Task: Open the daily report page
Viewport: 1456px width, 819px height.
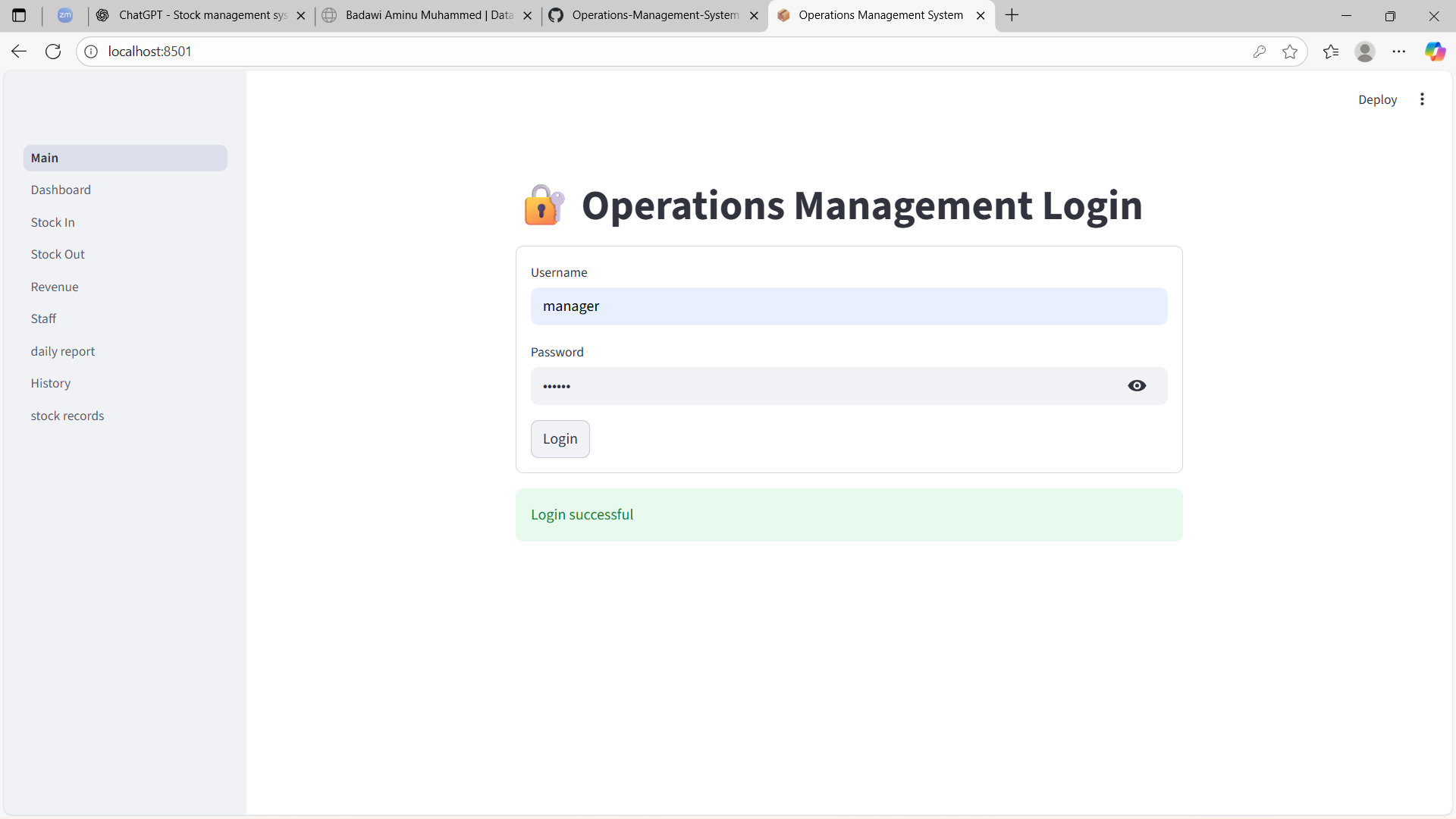Action: point(63,350)
